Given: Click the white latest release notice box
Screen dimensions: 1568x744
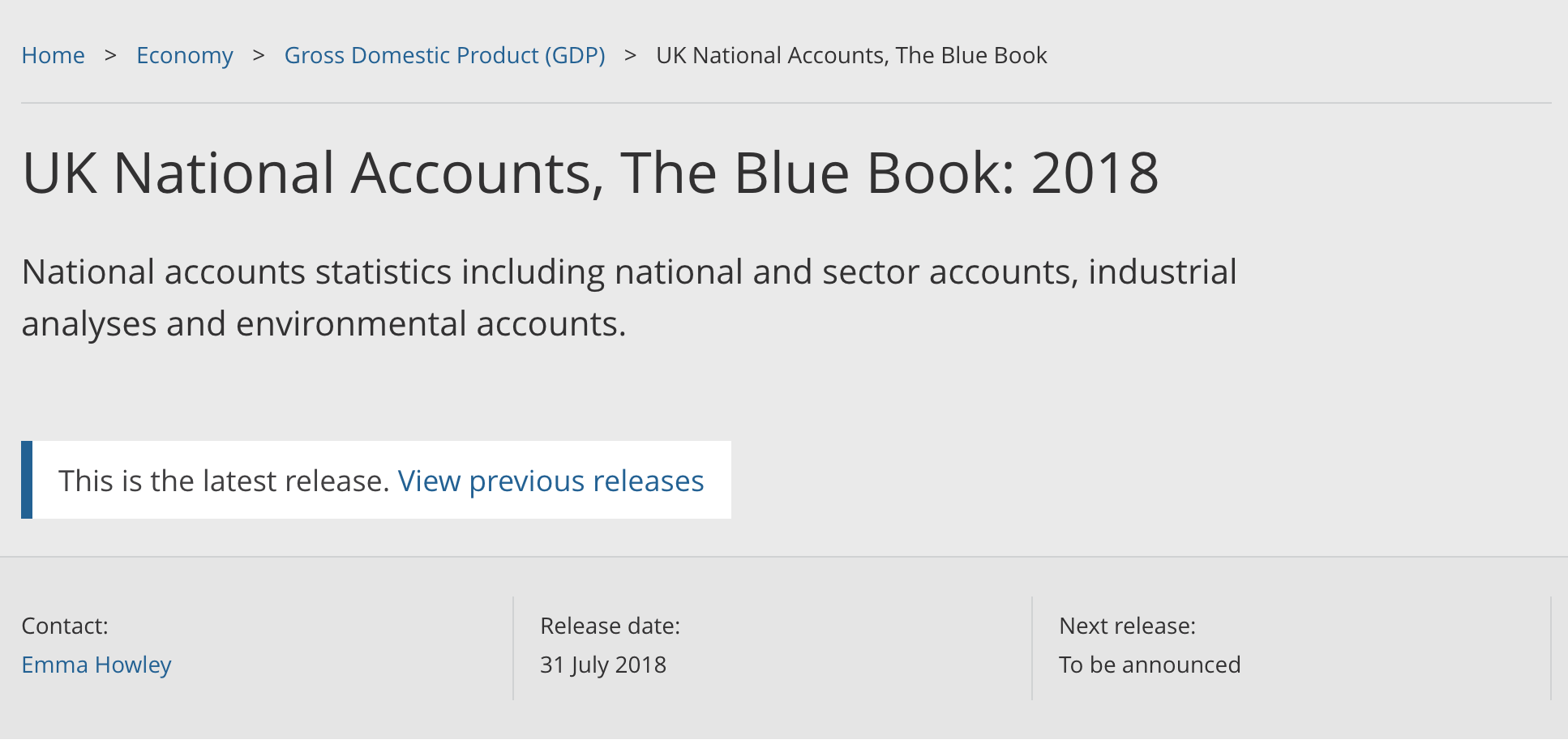Looking at the screenshot, I should [376, 480].
